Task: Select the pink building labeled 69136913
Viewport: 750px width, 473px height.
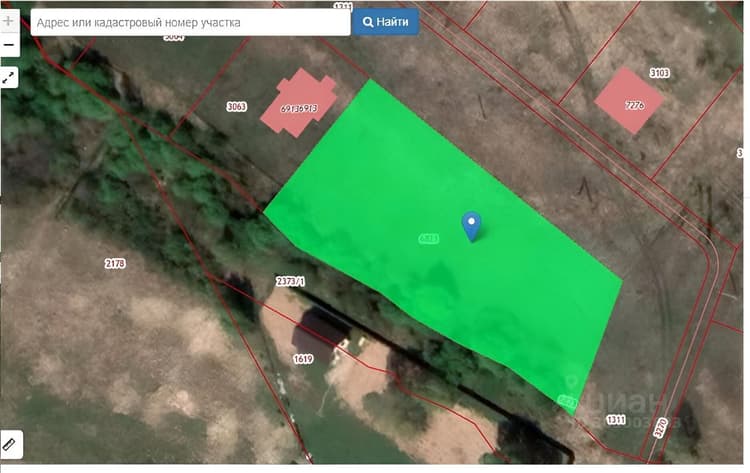Action: (299, 102)
